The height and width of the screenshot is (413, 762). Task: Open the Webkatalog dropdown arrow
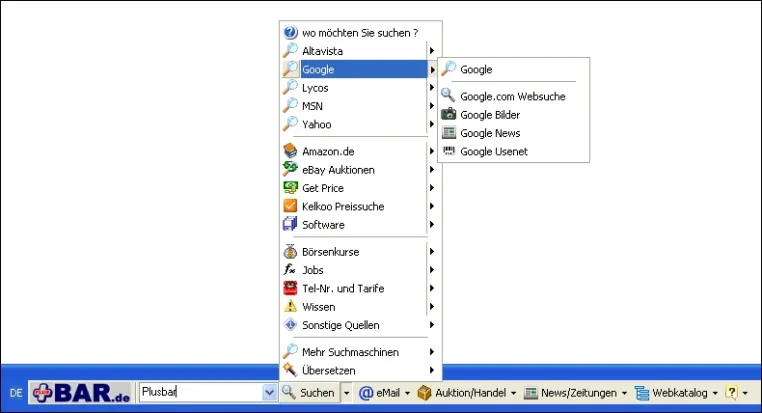pos(715,393)
